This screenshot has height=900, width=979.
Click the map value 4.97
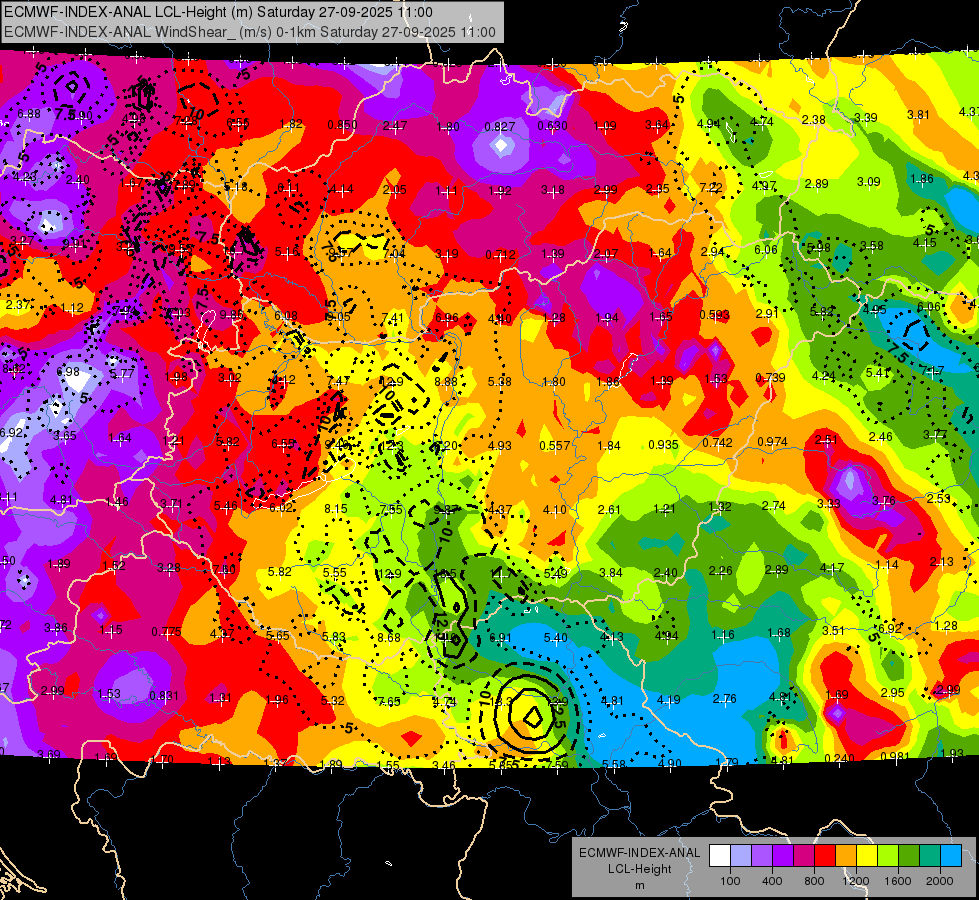(x=764, y=185)
